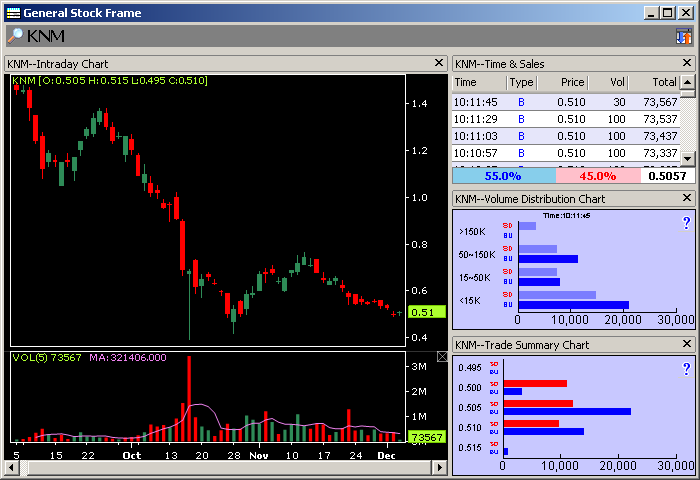Click the General Stock Frame title bar icon

pyautogui.click(x=13, y=13)
